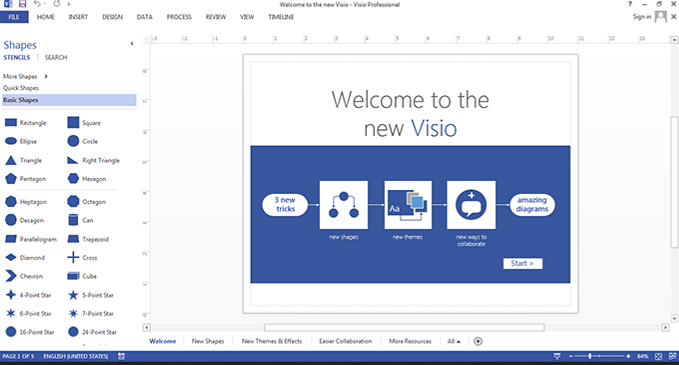
Task: Open the Undo history dropdown arrow
Action: coord(44,4)
